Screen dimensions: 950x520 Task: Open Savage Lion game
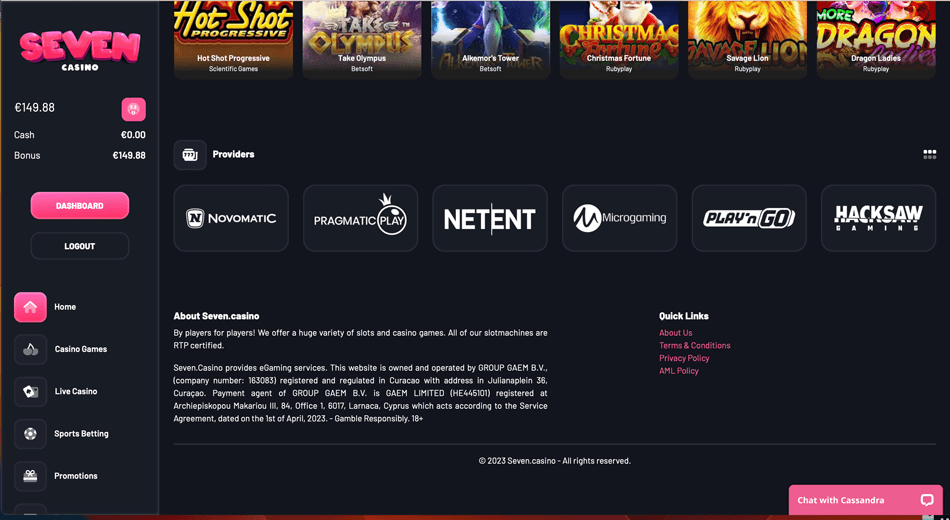(x=747, y=39)
